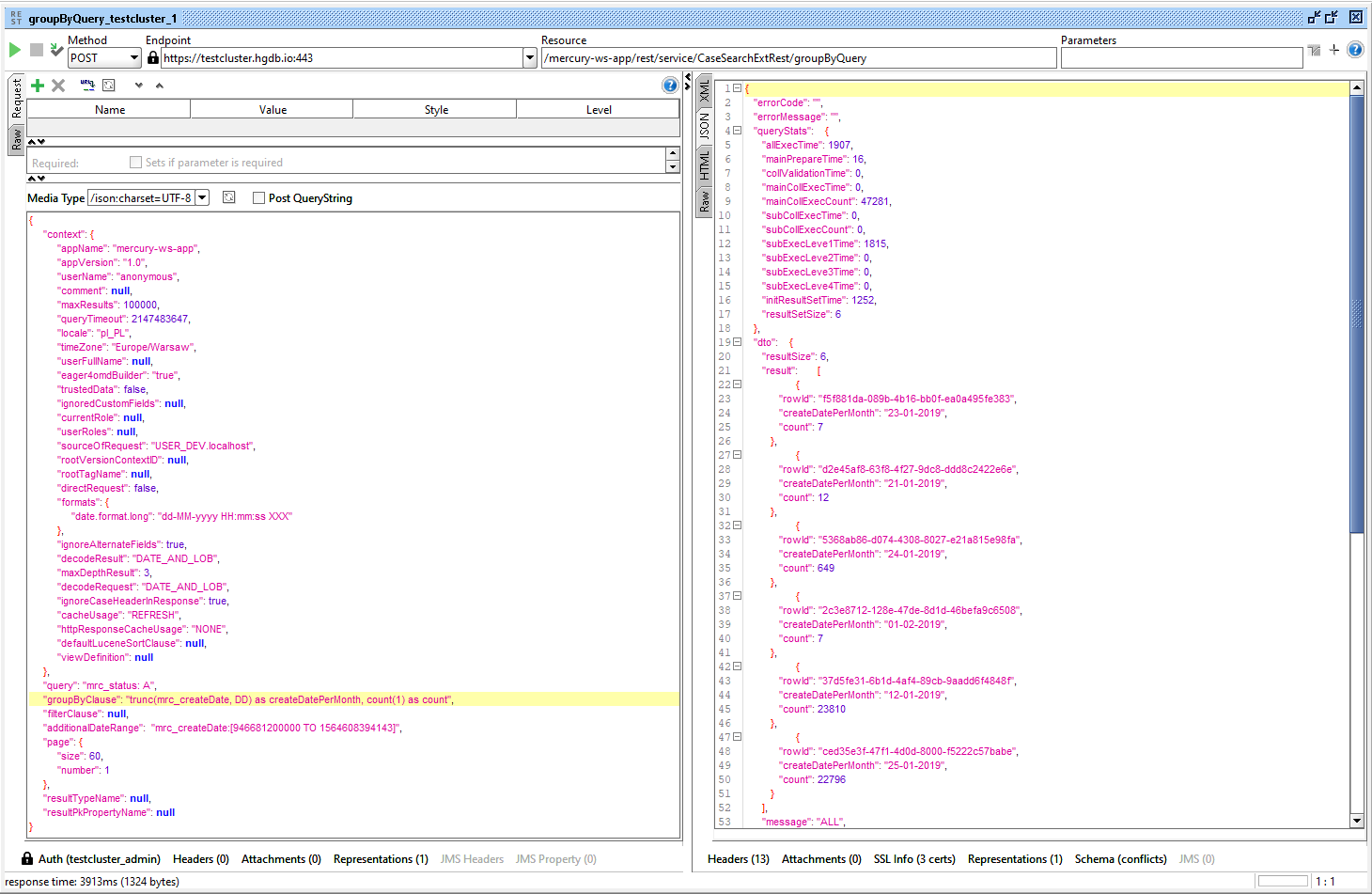Click the lock icon beside the endpoint
The width and height of the screenshot is (1372, 894).
(153, 57)
